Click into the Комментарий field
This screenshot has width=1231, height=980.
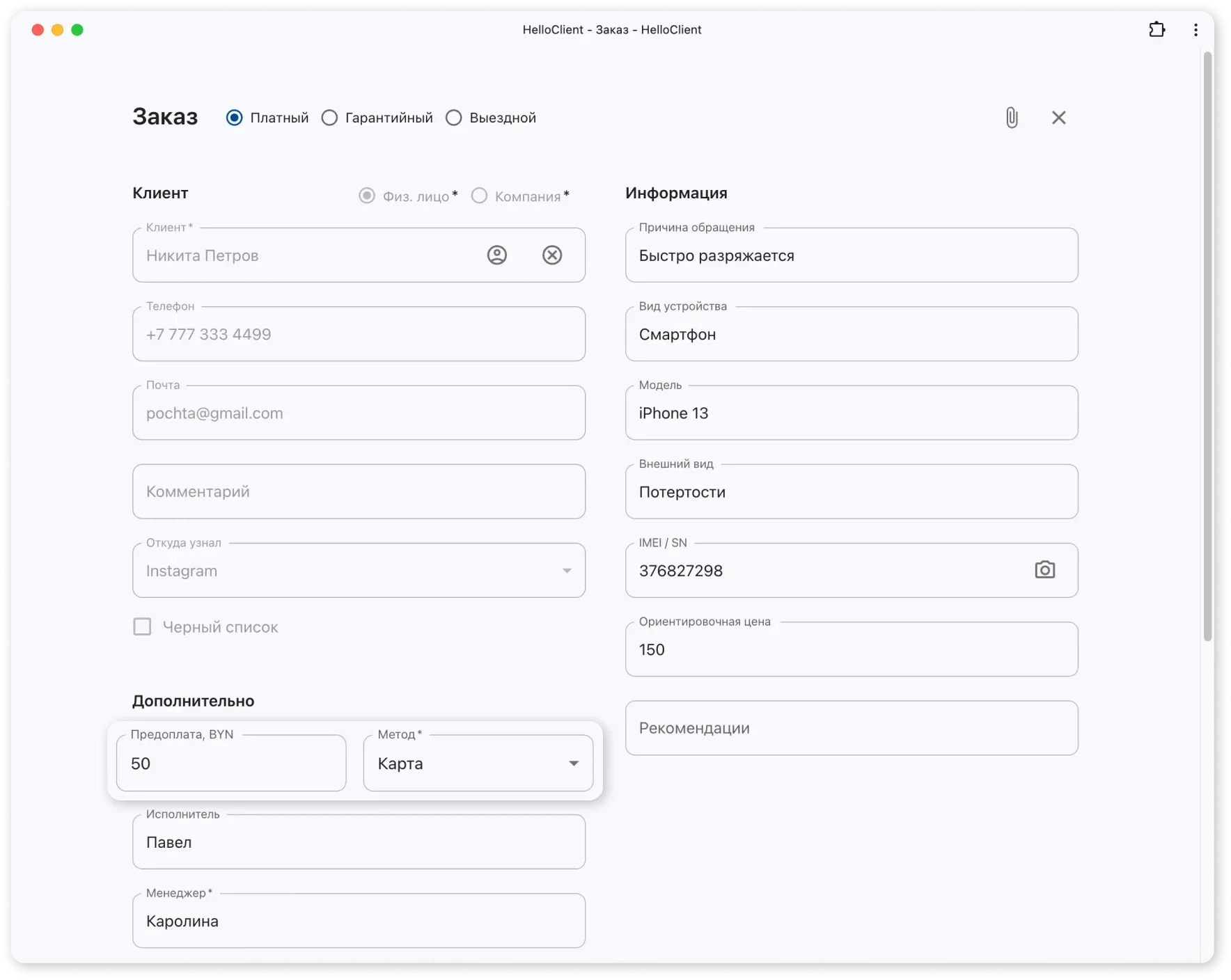(359, 492)
